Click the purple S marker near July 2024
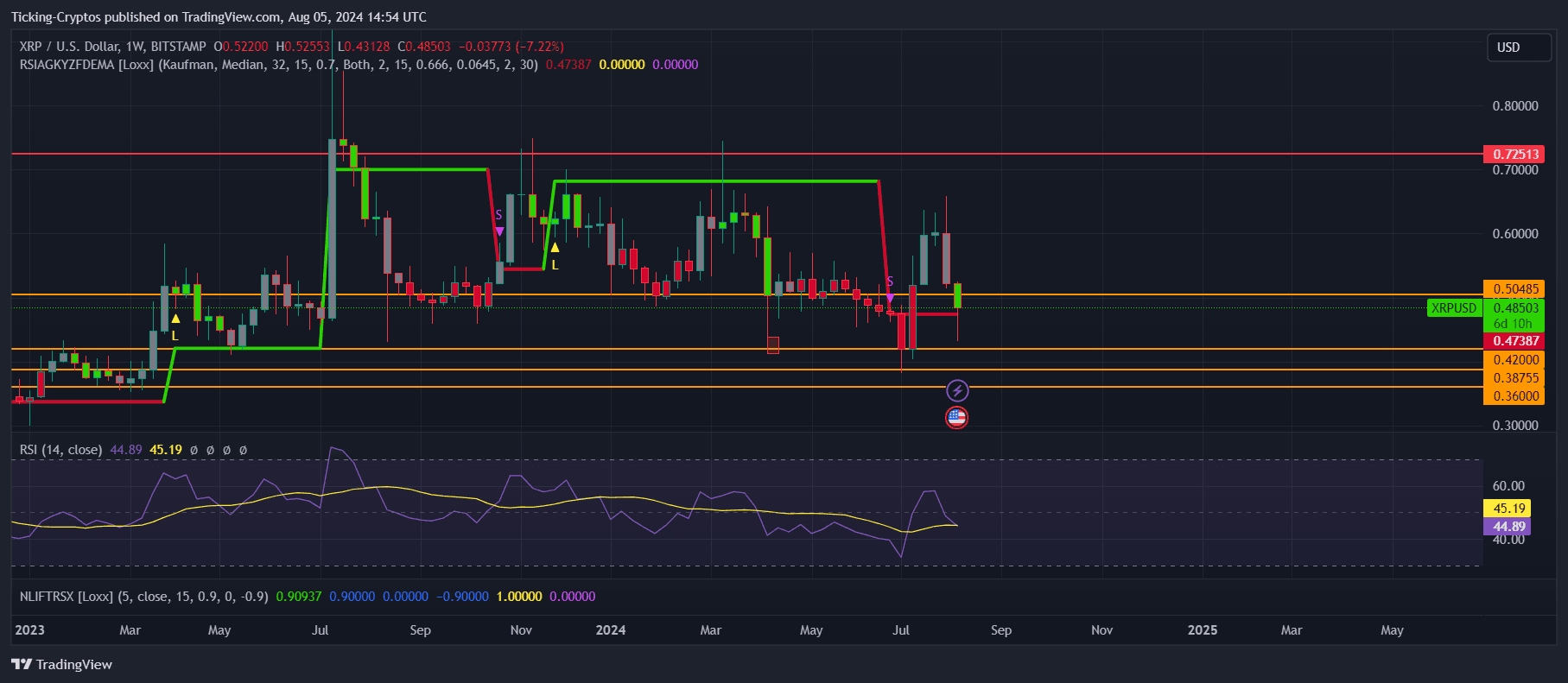The height and width of the screenshot is (683, 1568). [x=890, y=289]
